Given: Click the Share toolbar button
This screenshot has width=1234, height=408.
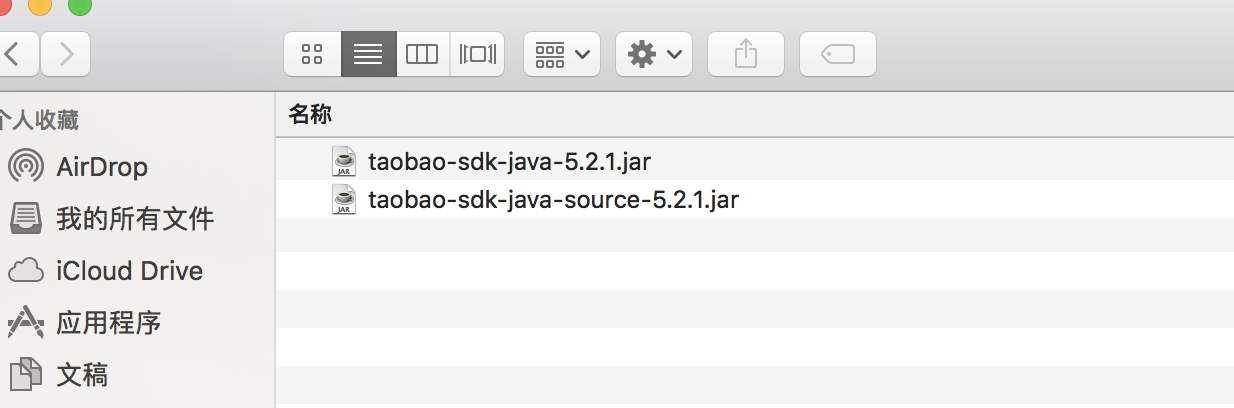Looking at the screenshot, I should point(746,54).
